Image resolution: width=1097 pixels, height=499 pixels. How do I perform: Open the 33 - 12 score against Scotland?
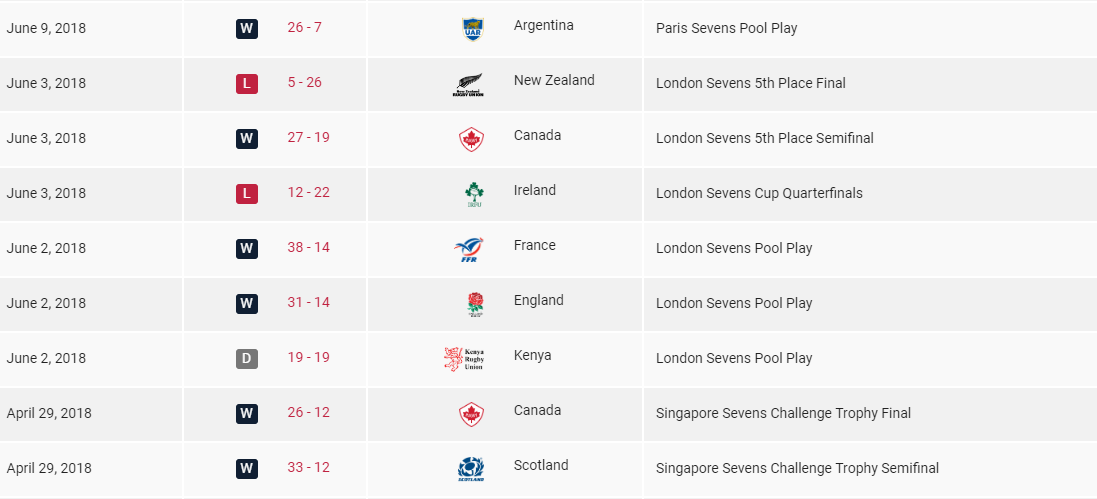point(308,467)
